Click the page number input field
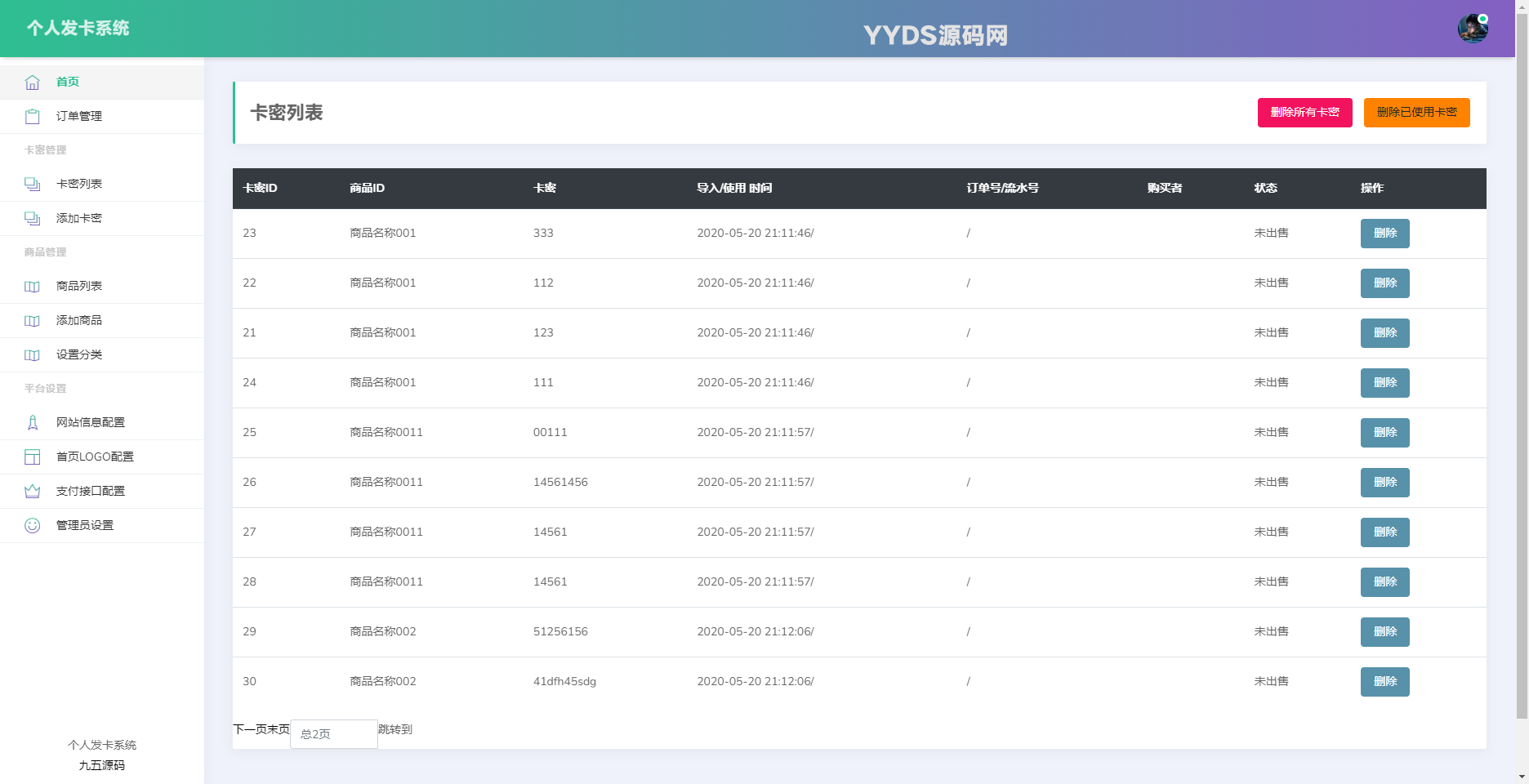Screen dimensions: 1529x784 333,733
